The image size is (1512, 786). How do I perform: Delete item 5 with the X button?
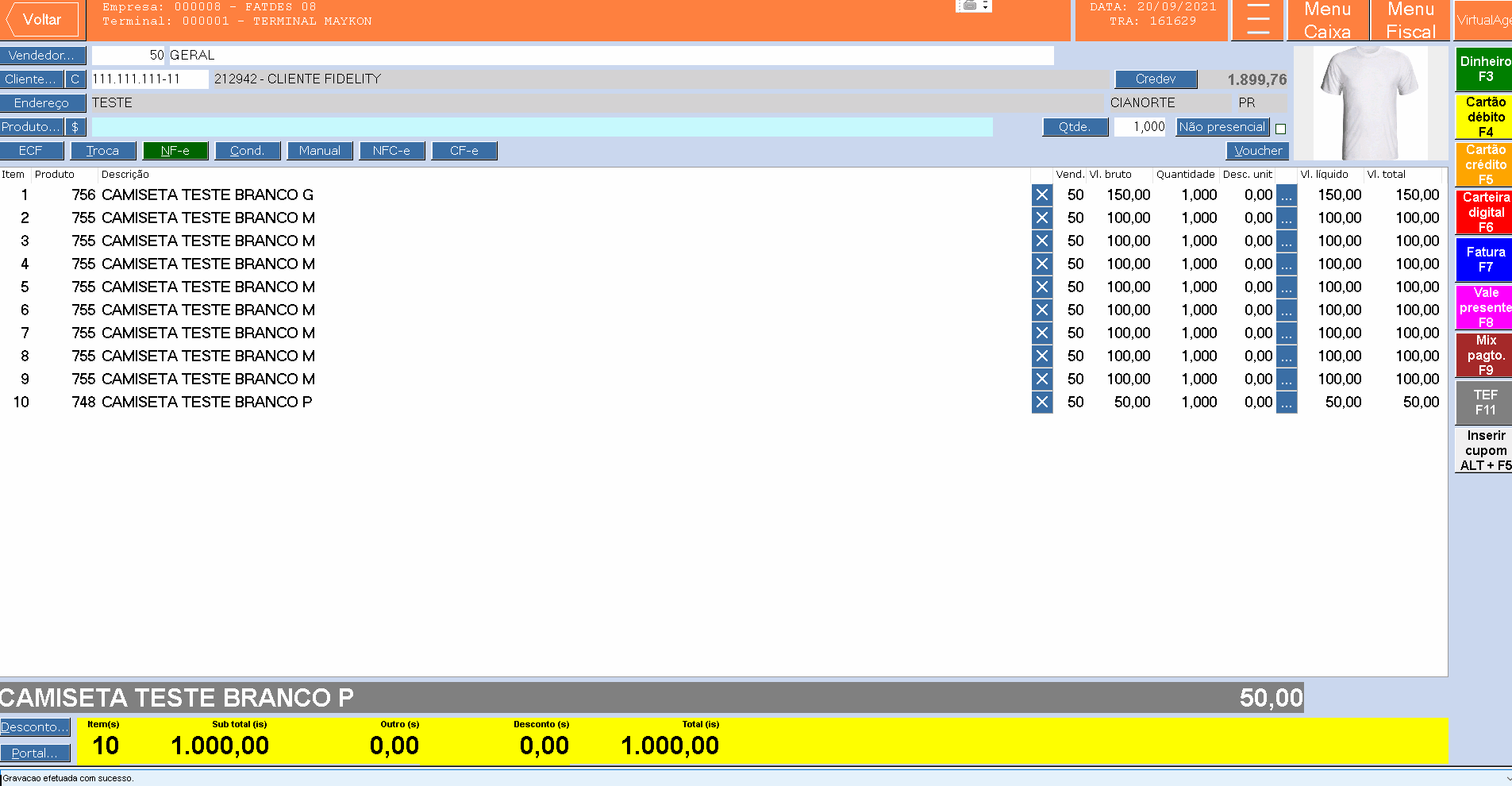pyautogui.click(x=1042, y=287)
